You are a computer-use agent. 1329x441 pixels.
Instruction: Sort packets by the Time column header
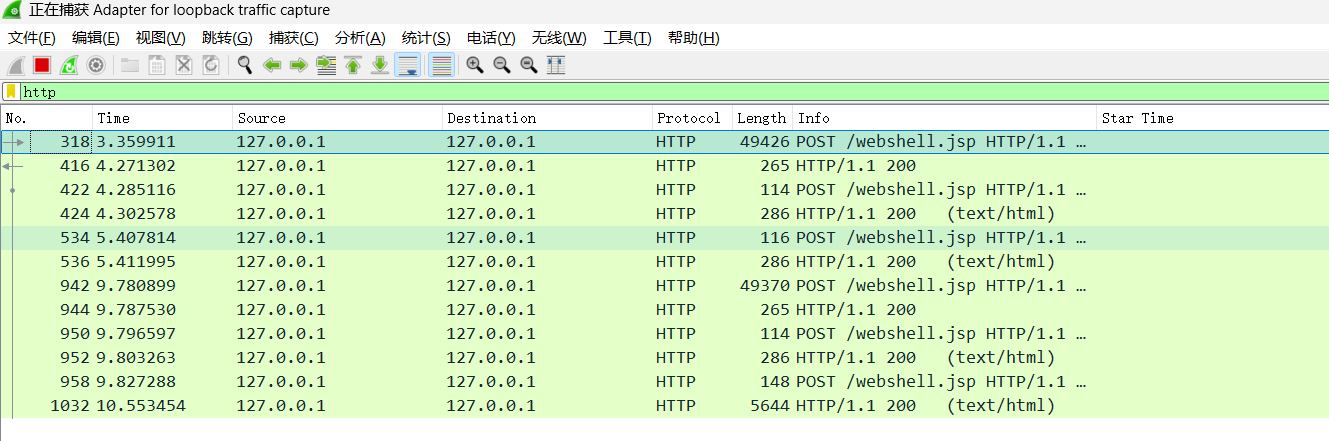(162, 118)
